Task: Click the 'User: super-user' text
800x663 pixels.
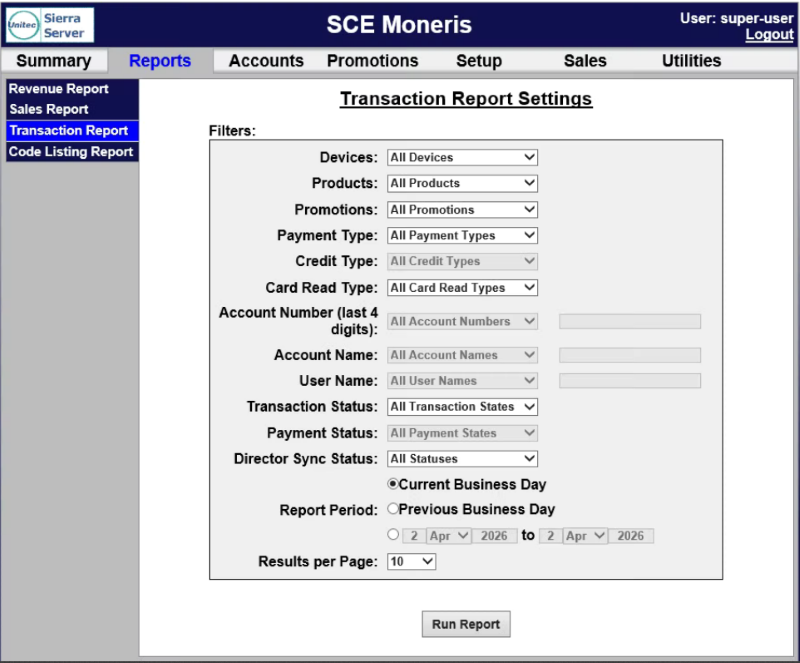Action: tap(737, 18)
